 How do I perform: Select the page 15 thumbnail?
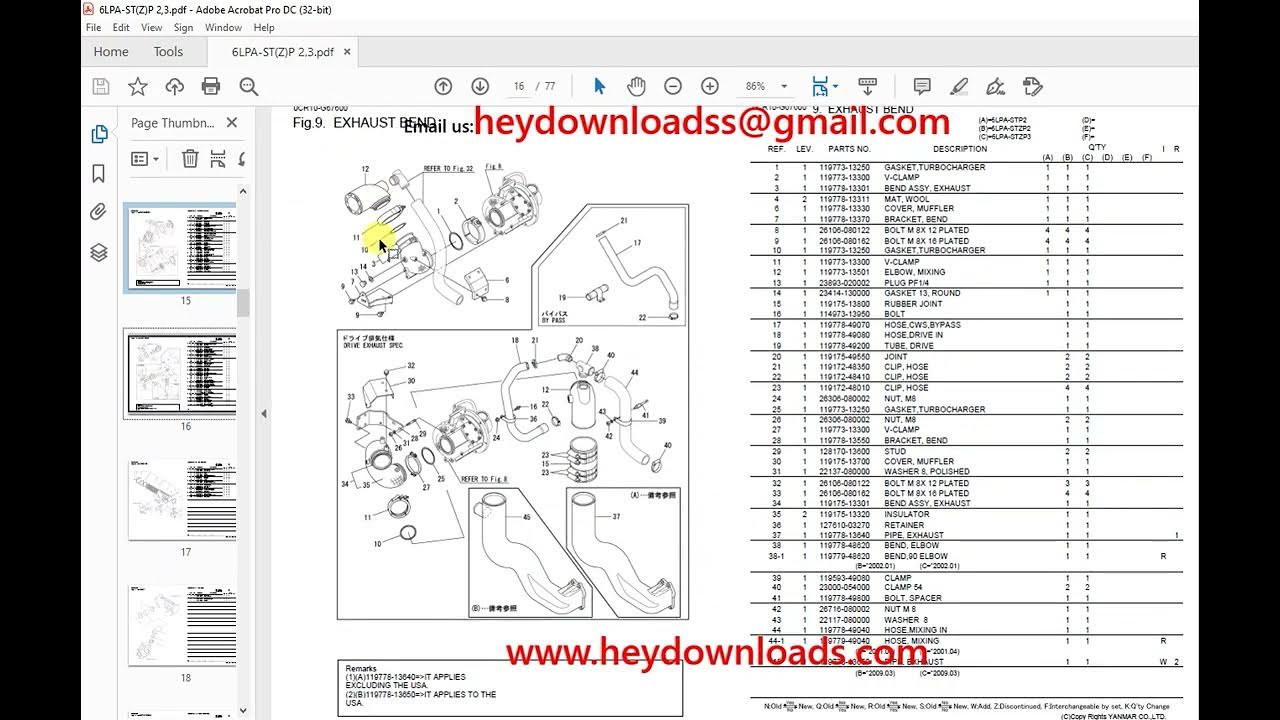click(180, 248)
